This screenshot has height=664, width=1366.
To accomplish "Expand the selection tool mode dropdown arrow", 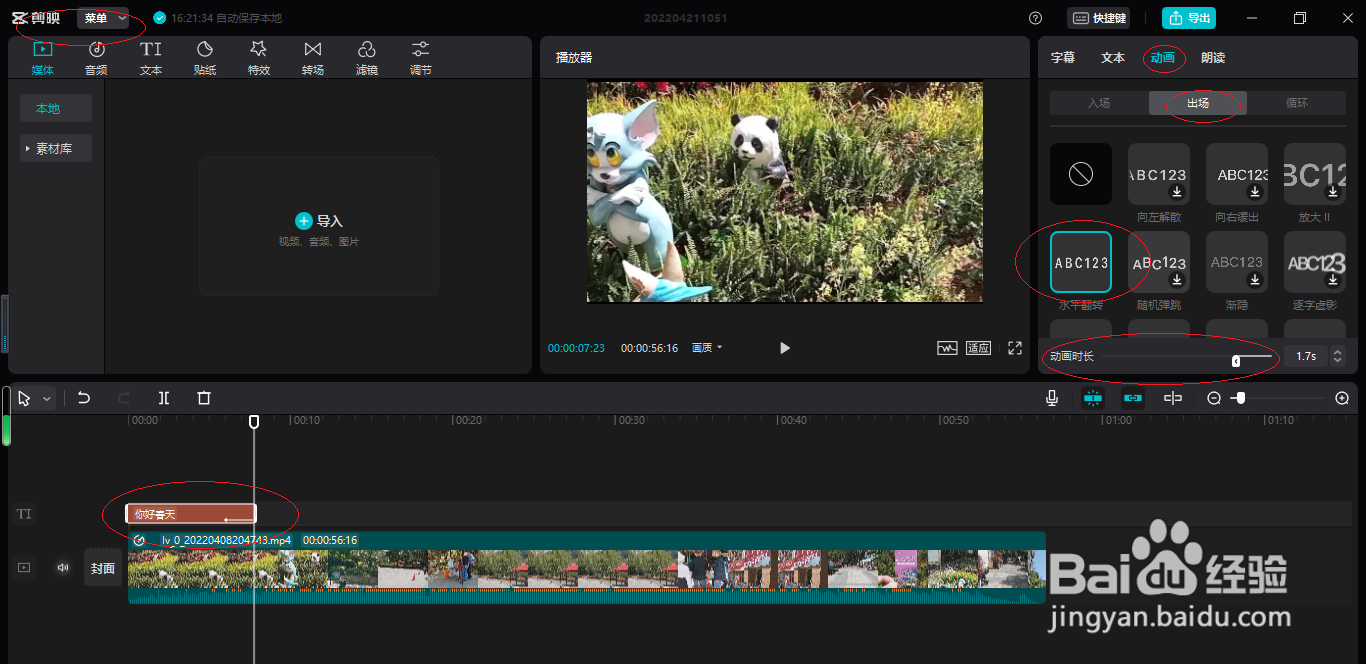I will tap(47, 399).
